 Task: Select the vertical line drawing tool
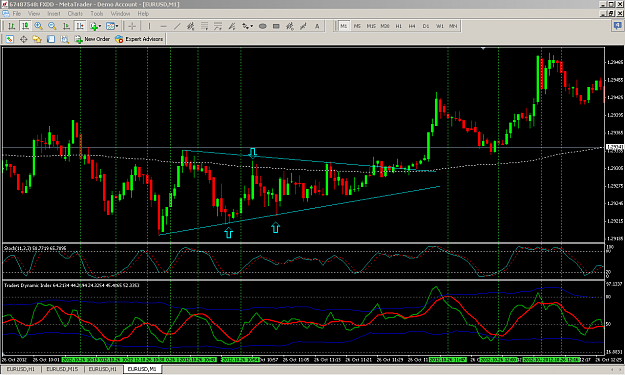[149, 26]
